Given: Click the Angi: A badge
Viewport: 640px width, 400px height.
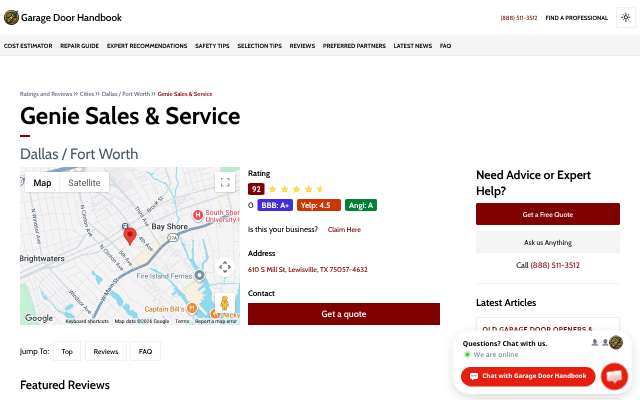Looking at the screenshot, I should tap(361, 205).
